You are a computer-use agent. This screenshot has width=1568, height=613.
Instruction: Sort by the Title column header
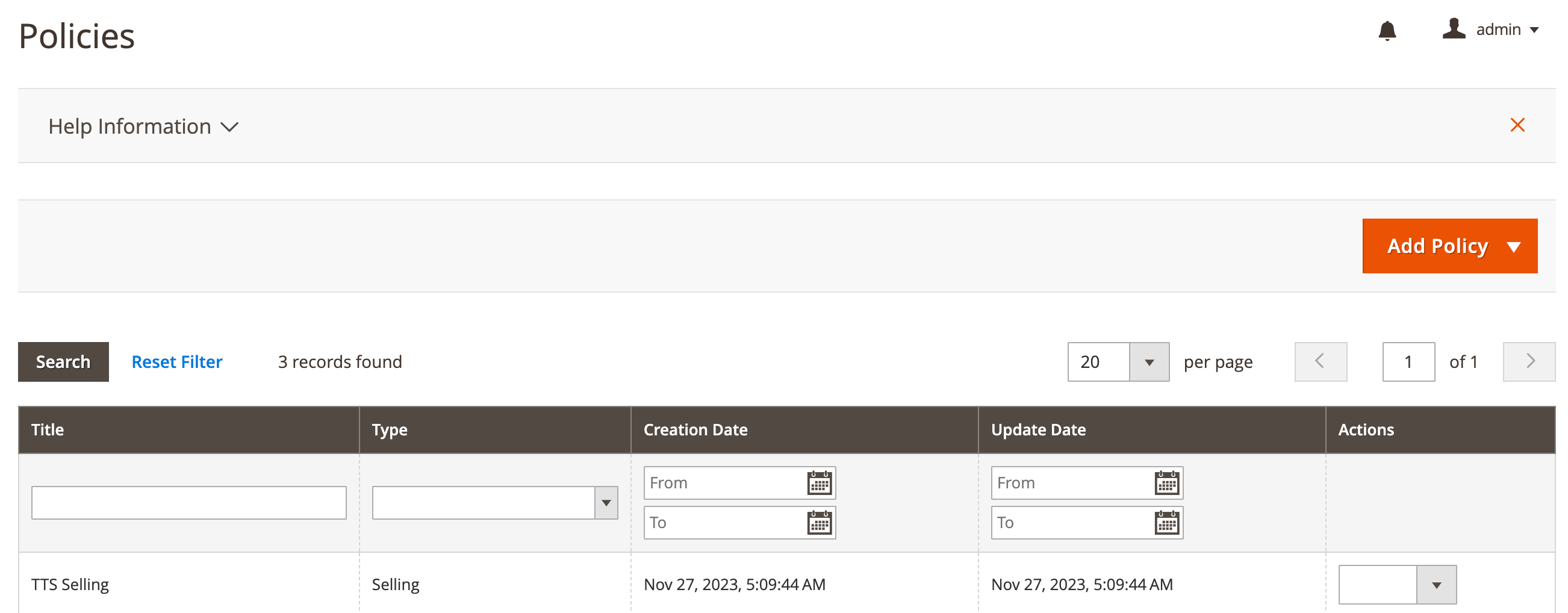(48, 430)
